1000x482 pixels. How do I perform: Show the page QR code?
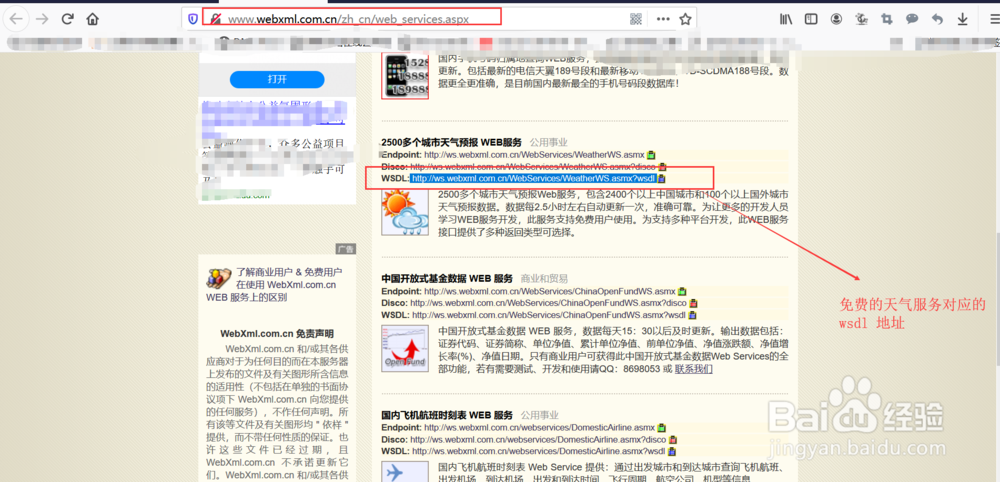coord(636,19)
